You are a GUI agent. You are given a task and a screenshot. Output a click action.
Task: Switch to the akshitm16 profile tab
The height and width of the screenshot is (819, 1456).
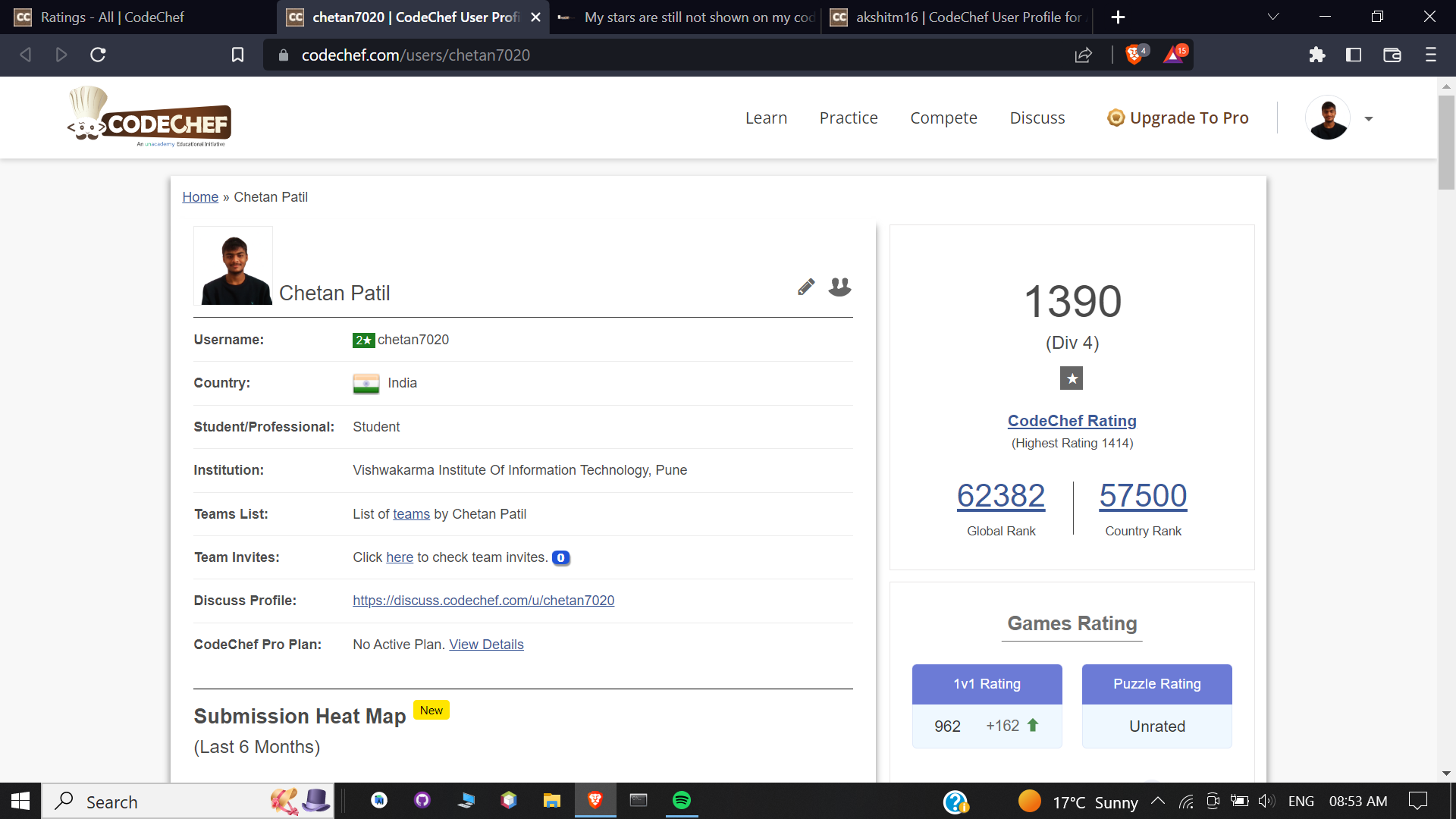tap(959, 17)
